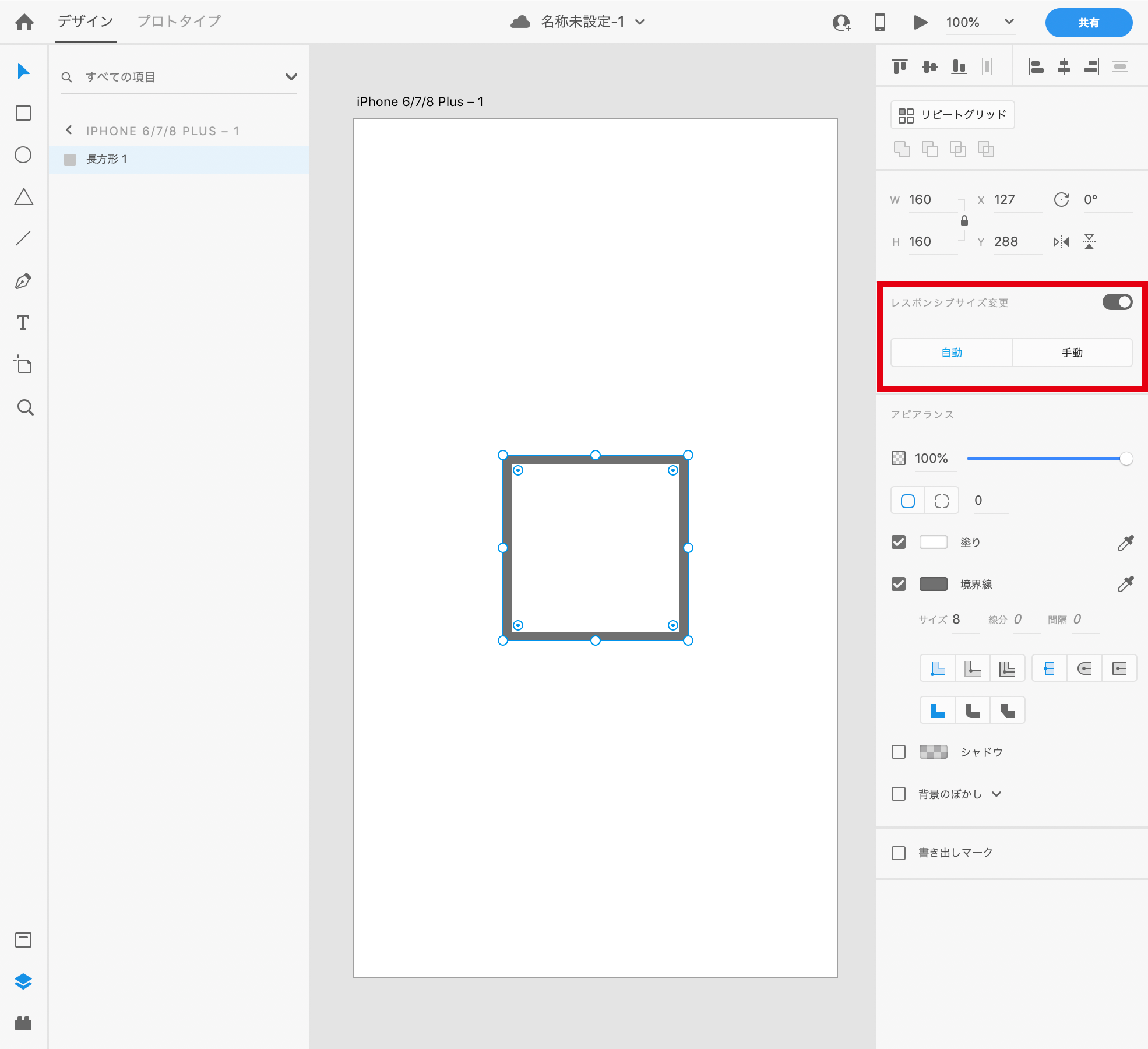Select the Pen tool
Viewport: 1148px width, 1049px height.
(23, 281)
